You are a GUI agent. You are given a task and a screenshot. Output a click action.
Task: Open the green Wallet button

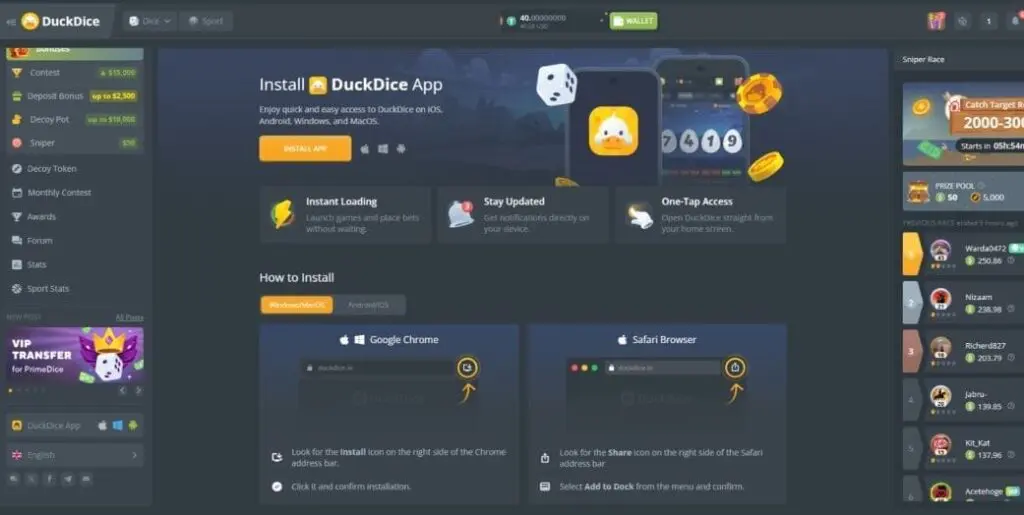[x=634, y=21]
